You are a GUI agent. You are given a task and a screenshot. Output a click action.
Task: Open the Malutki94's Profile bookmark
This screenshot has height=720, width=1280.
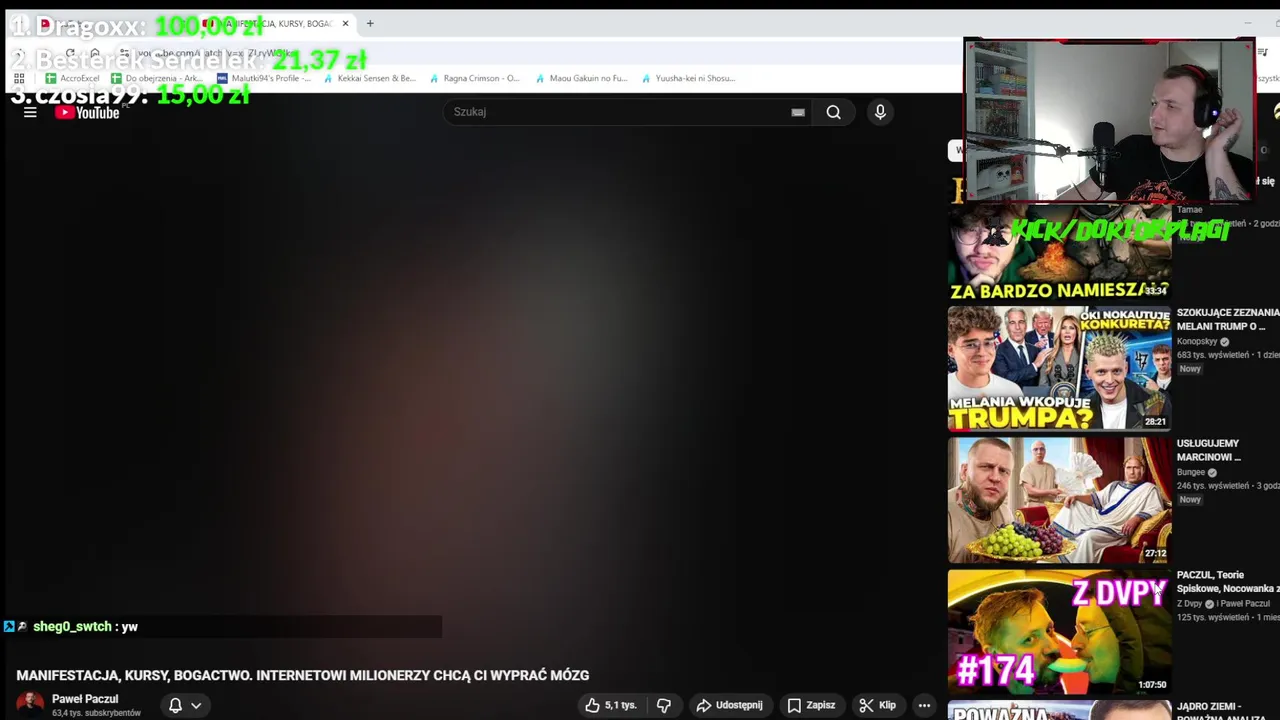(x=263, y=78)
